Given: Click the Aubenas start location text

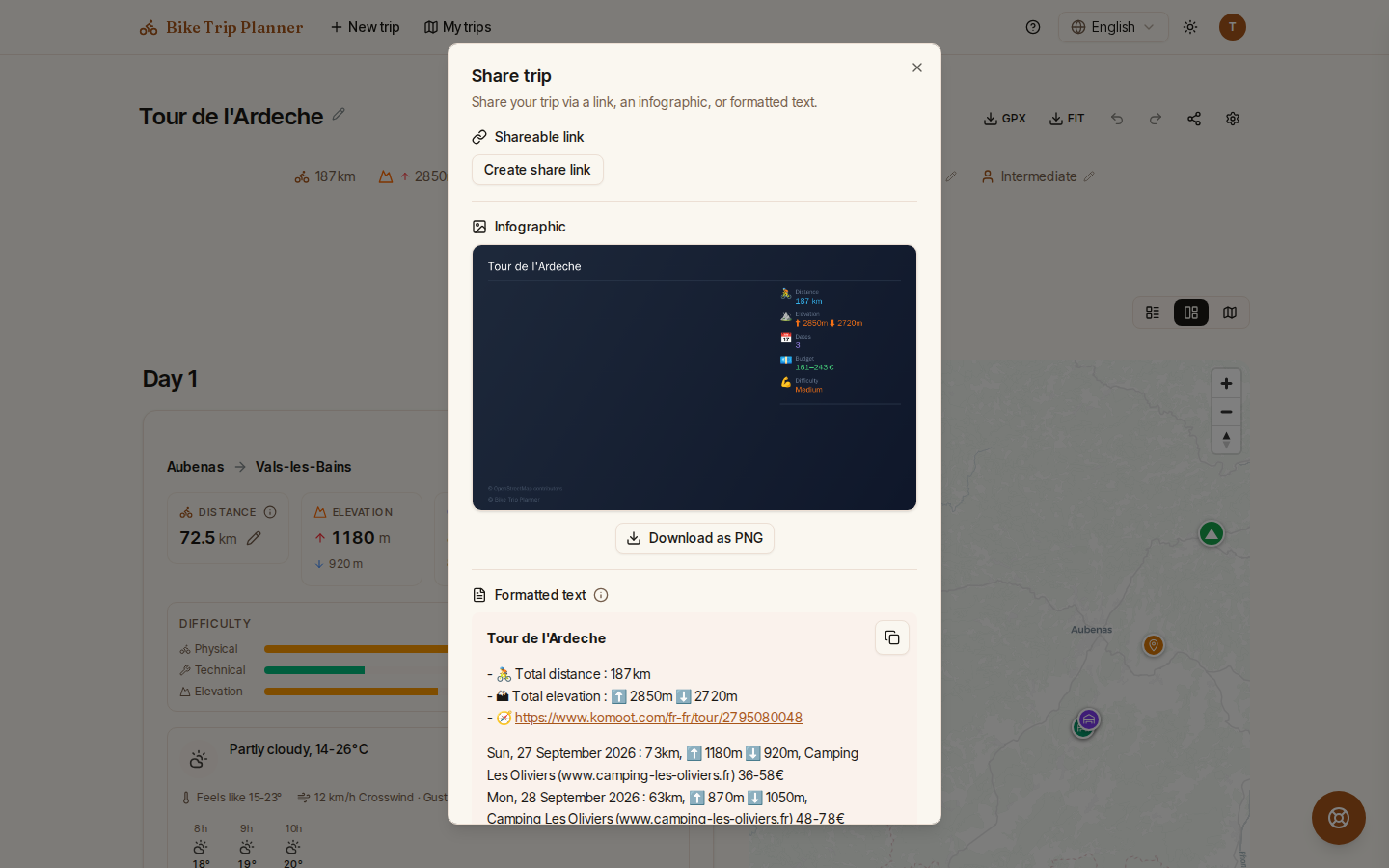Looking at the screenshot, I should coord(195,467).
